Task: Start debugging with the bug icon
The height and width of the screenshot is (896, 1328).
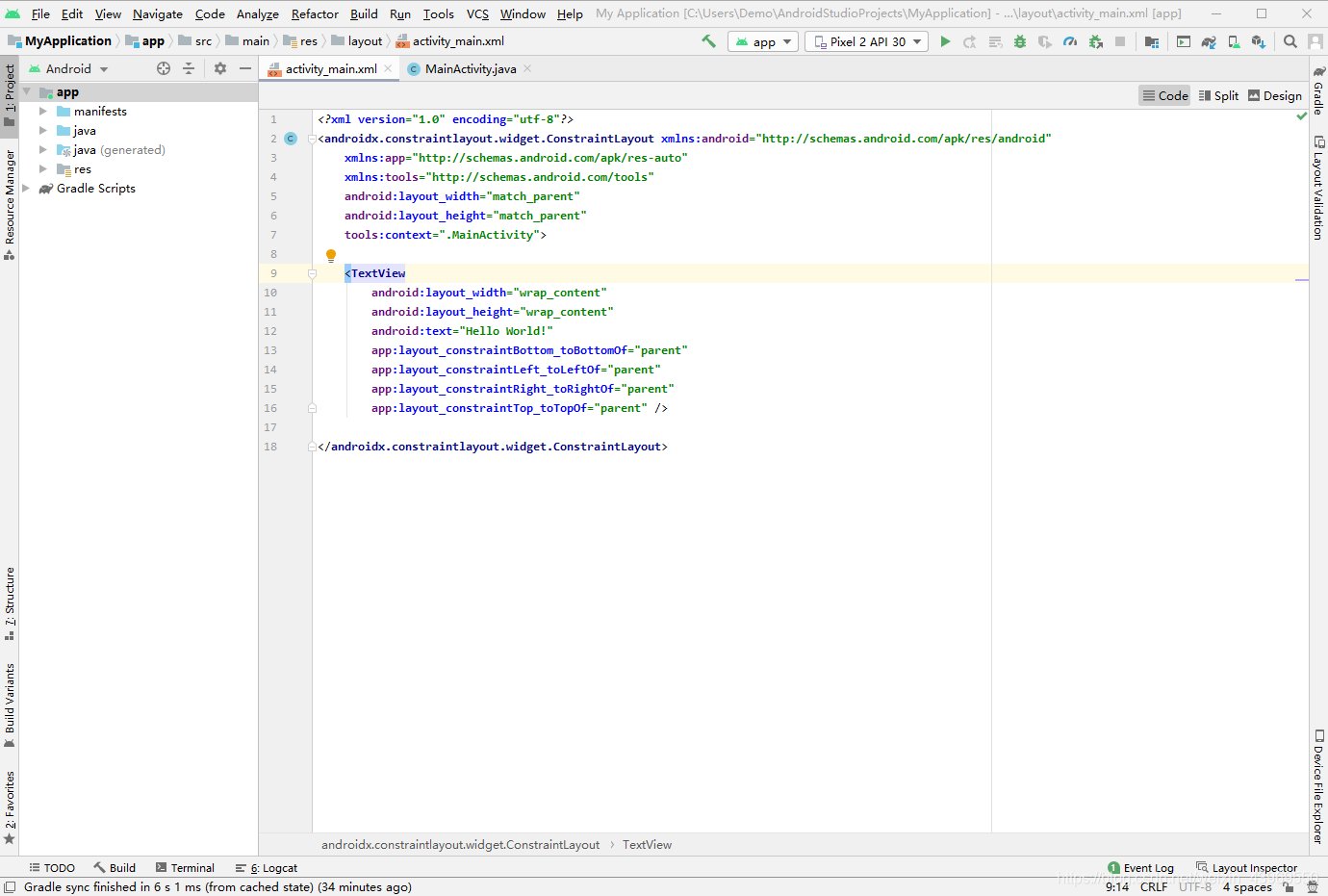Action: coord(1019,41)
